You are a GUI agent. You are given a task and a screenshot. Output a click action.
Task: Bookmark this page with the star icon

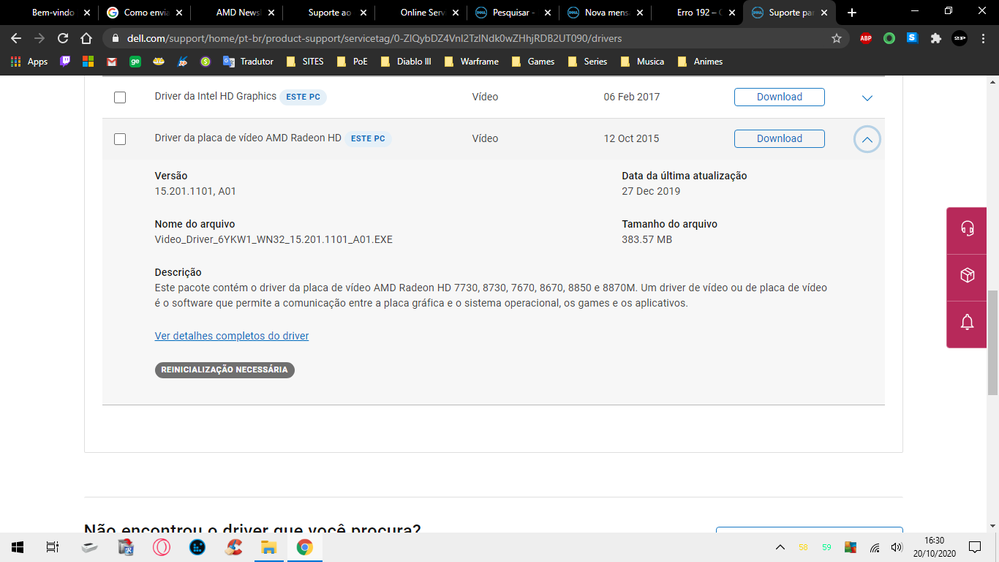coord(836,38)
